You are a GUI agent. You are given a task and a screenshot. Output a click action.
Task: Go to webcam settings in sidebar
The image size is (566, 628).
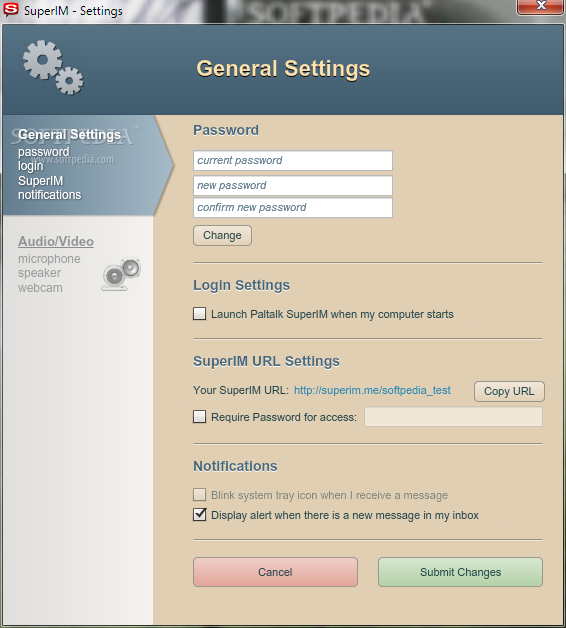pos(40,288)
